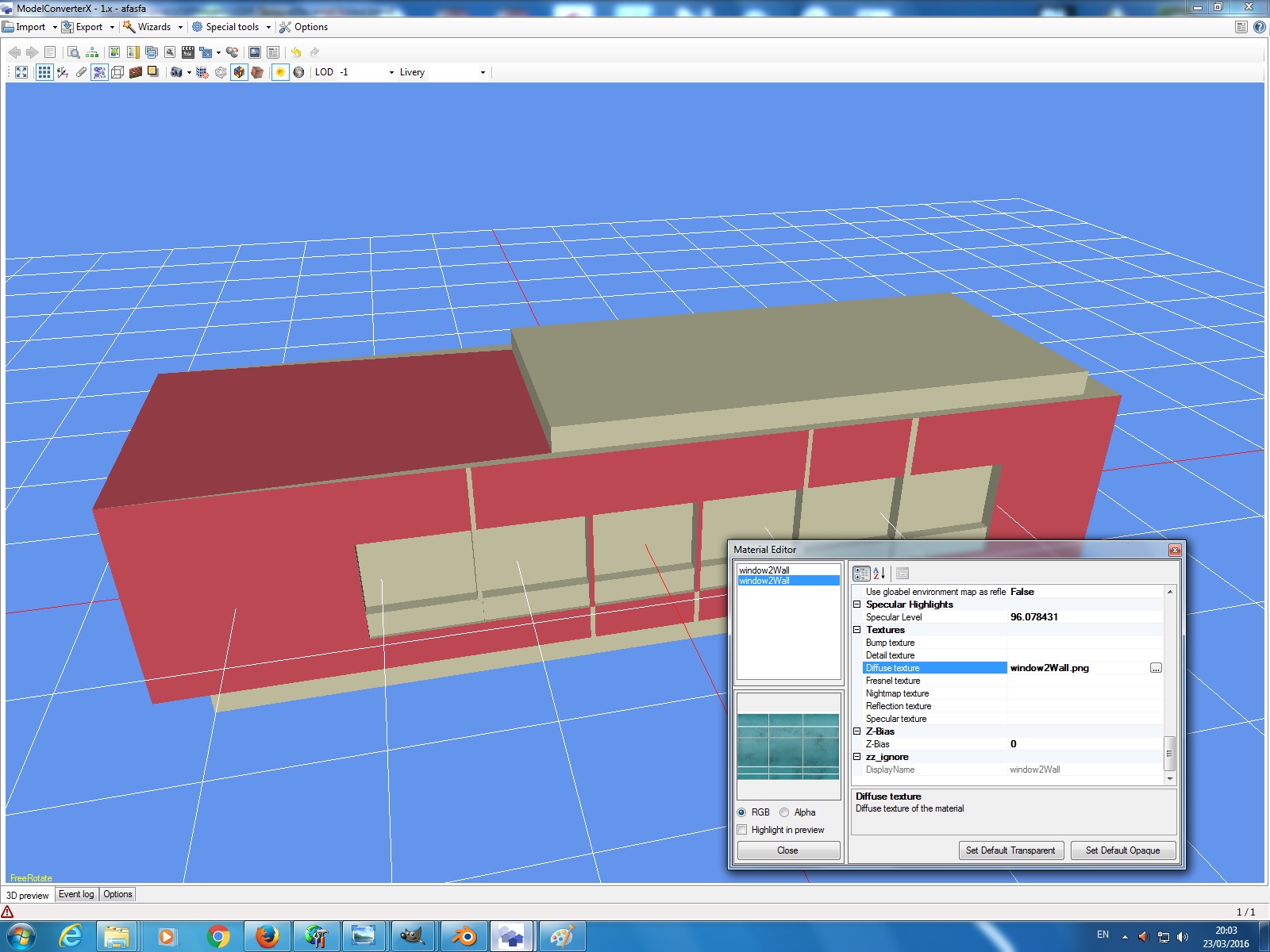
Task: Click Set Default Transparent button
Action: (x=1010, y=850)
